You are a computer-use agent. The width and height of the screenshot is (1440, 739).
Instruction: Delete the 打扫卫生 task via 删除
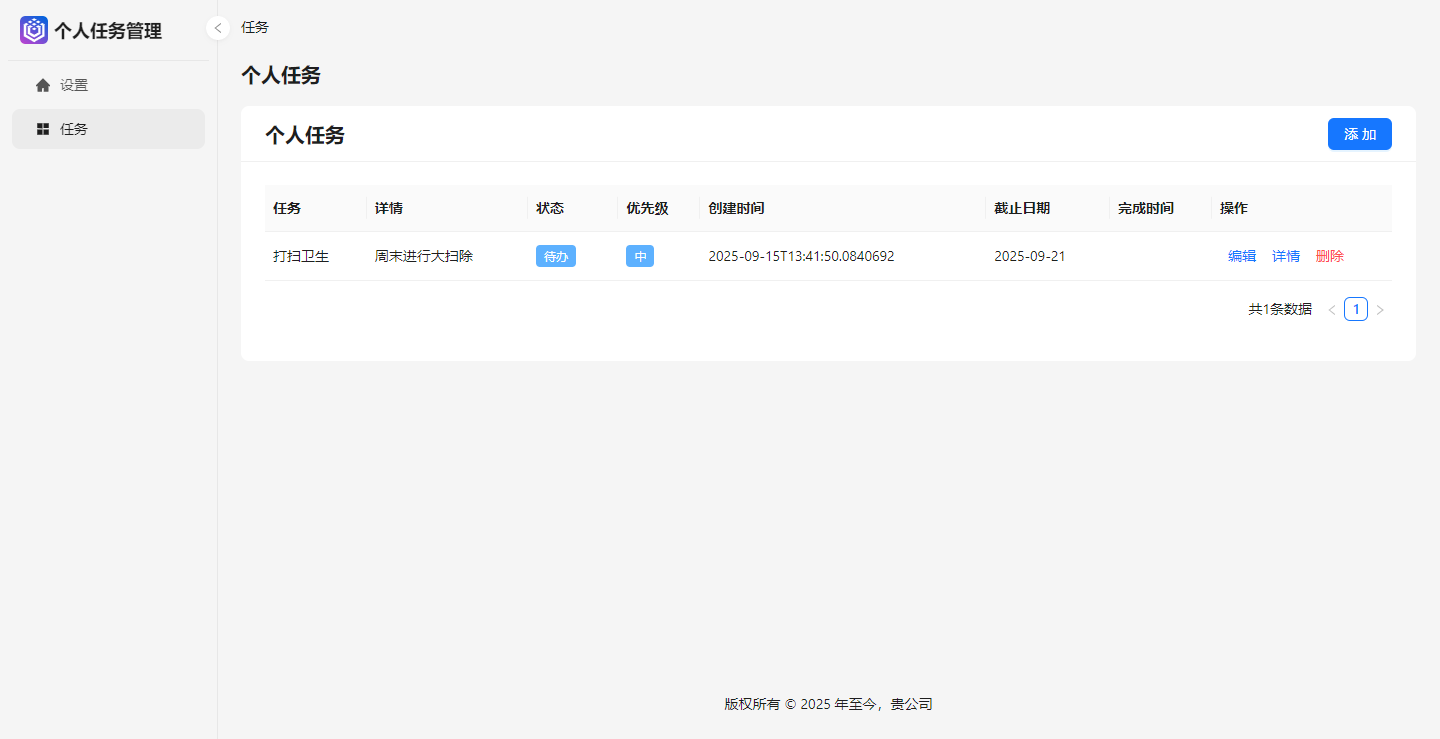(1330, 256)
